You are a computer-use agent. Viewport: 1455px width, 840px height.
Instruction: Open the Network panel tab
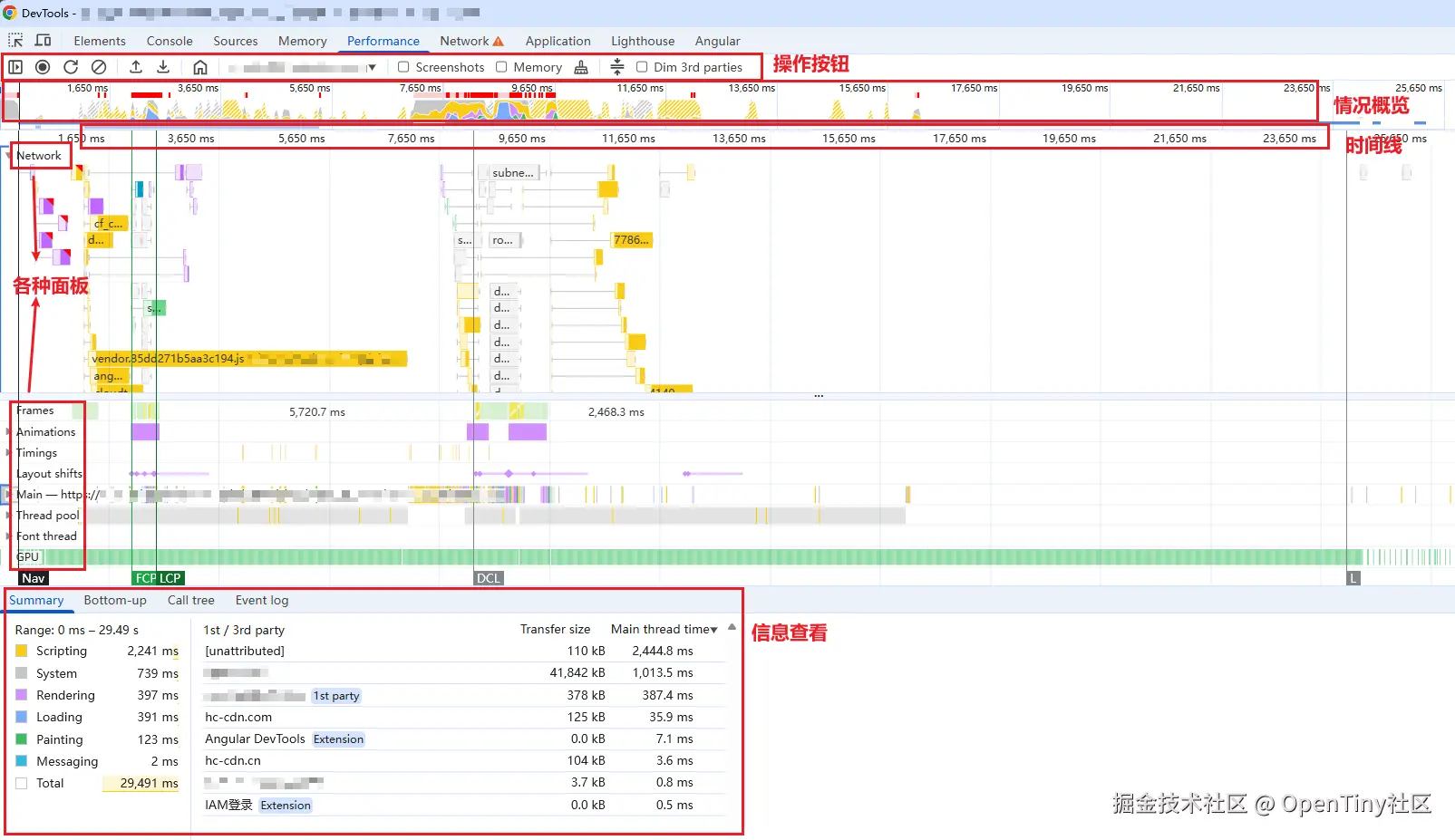coord(464,41)
